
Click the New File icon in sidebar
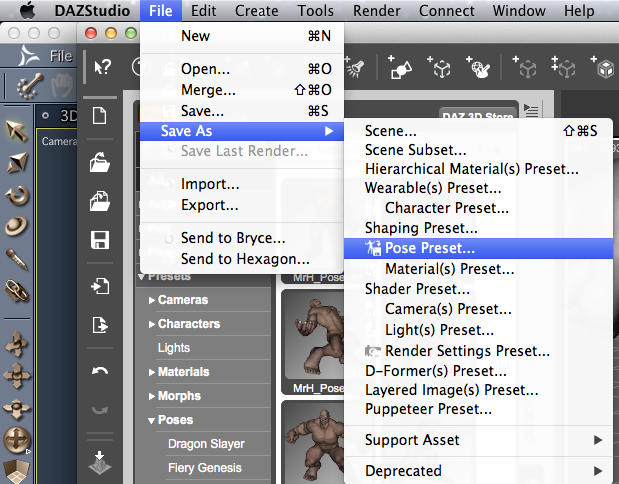(x=100, y=116)
